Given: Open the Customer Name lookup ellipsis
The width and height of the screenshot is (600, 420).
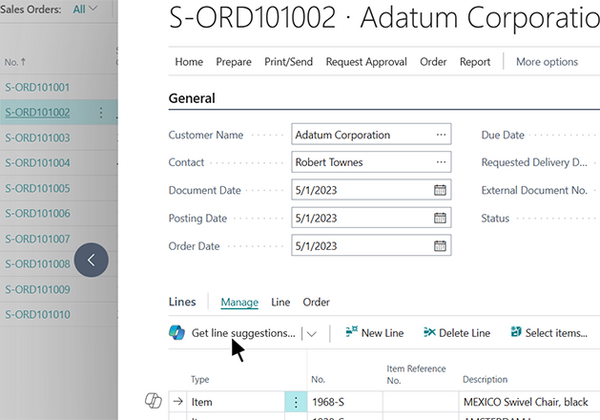Looking at the screenshot, I should point(440,135).
